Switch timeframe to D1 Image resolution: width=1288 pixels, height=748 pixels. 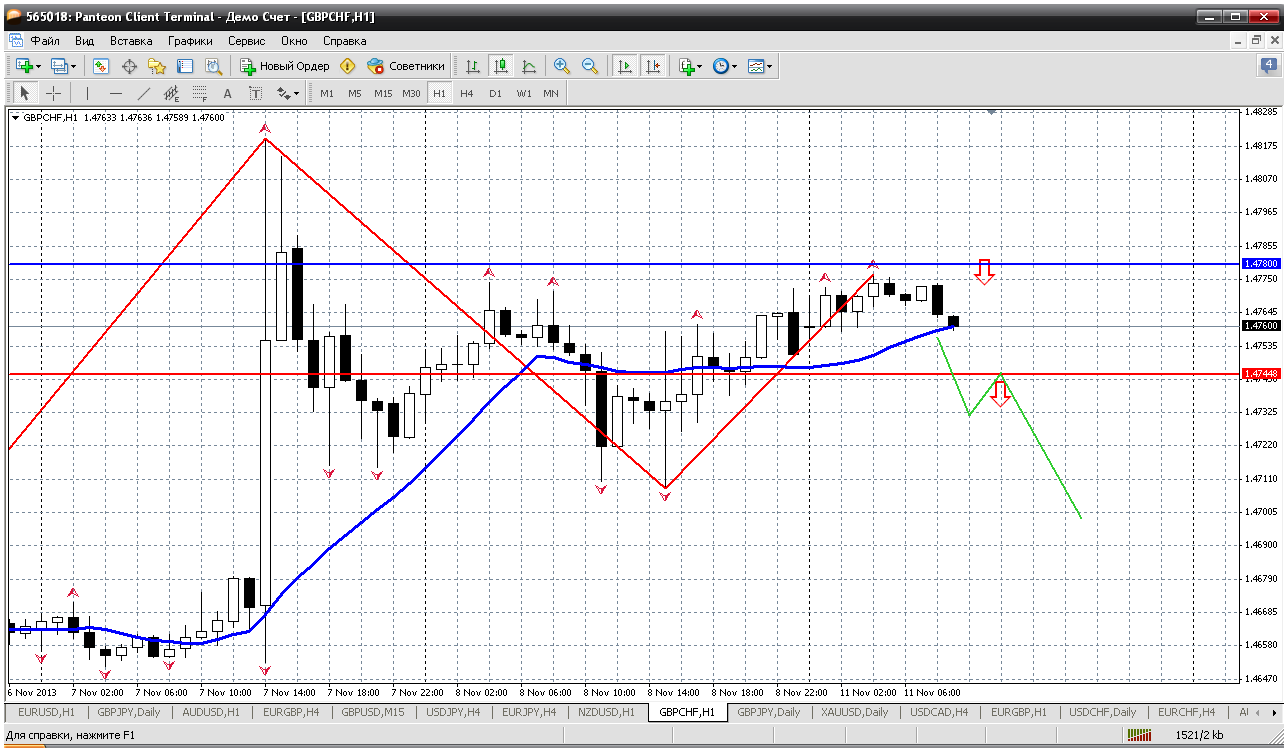tap(495, 93)
